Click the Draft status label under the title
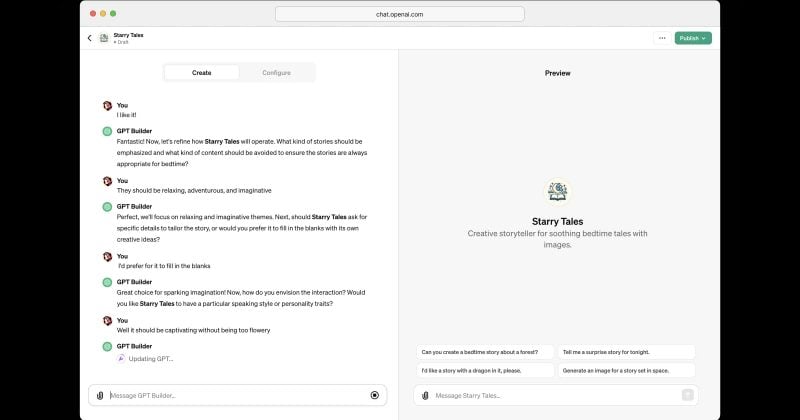 pyautogui.click(x=121, y=42)
